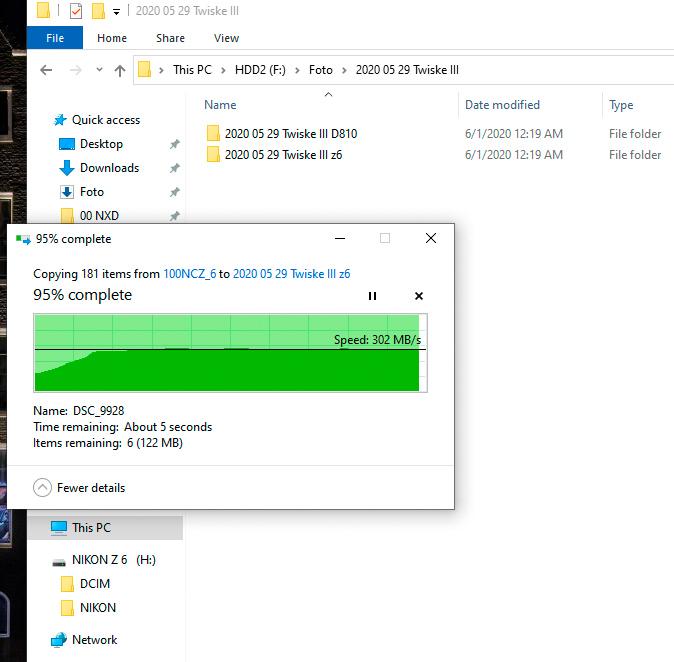Viewport: 674px width, 662px height.
Task: Collapse the dialog with Fewer details
Action: [x=80, y=488]
